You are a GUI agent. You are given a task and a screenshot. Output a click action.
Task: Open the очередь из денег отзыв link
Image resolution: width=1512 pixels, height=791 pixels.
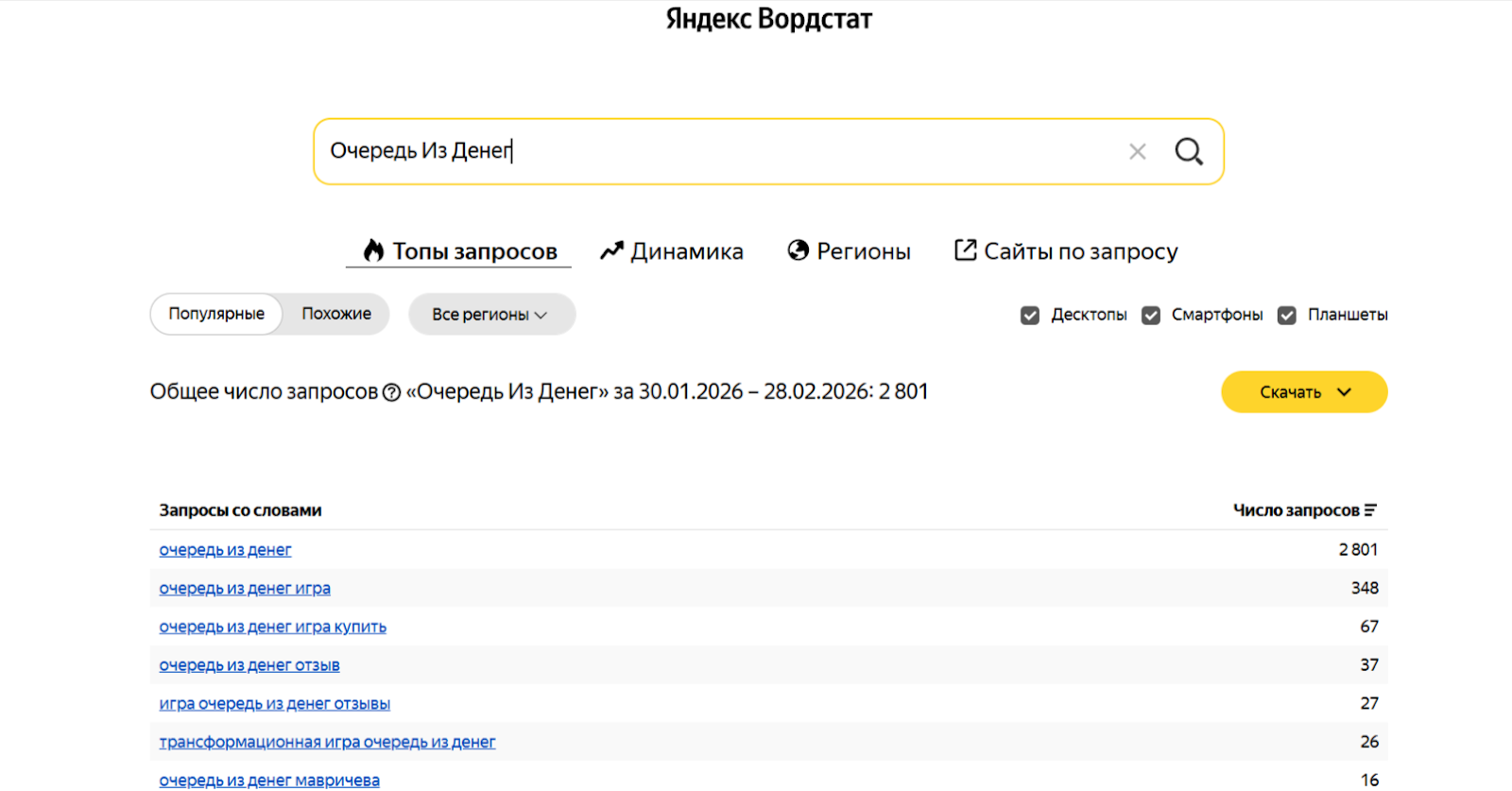[x=249, y=665]
